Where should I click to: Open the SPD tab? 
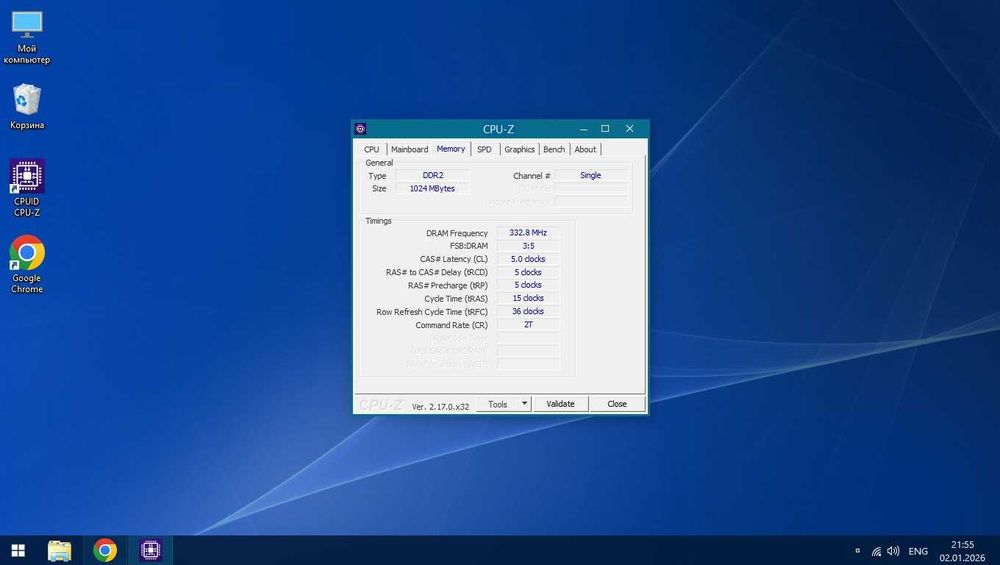pyautogui.click(x=484, y=149)
